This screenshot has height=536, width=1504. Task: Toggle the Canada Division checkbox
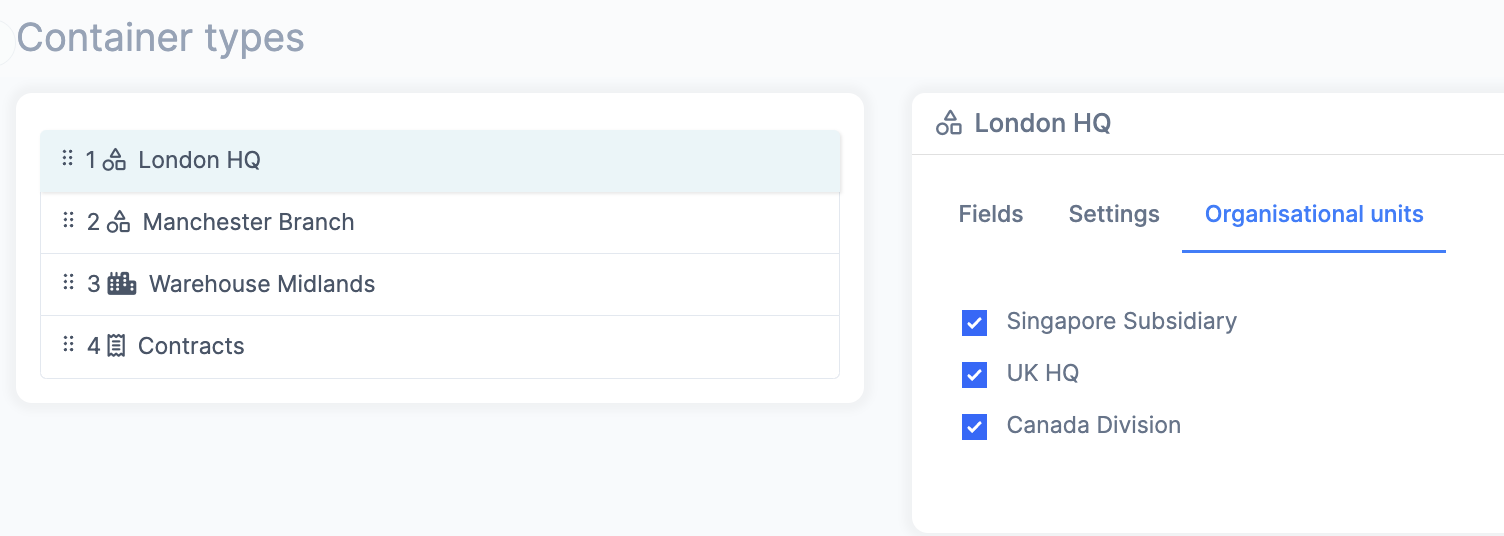coord(974,427)
